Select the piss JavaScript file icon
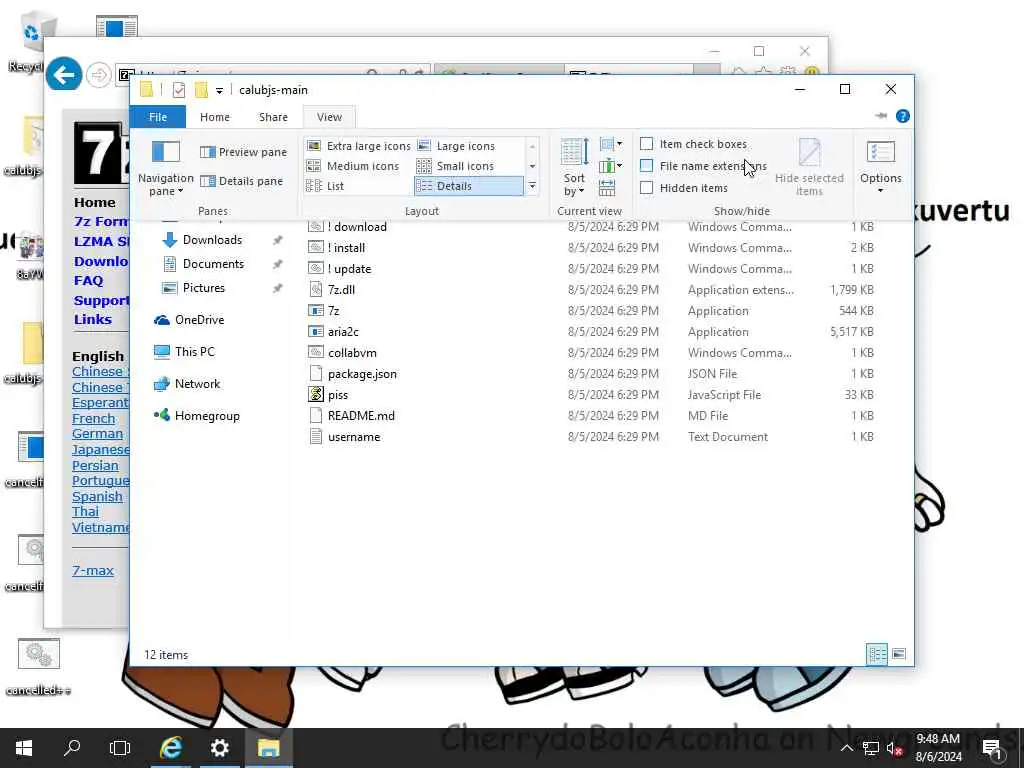Screen dimensions: 1024x768 point(316,394)
